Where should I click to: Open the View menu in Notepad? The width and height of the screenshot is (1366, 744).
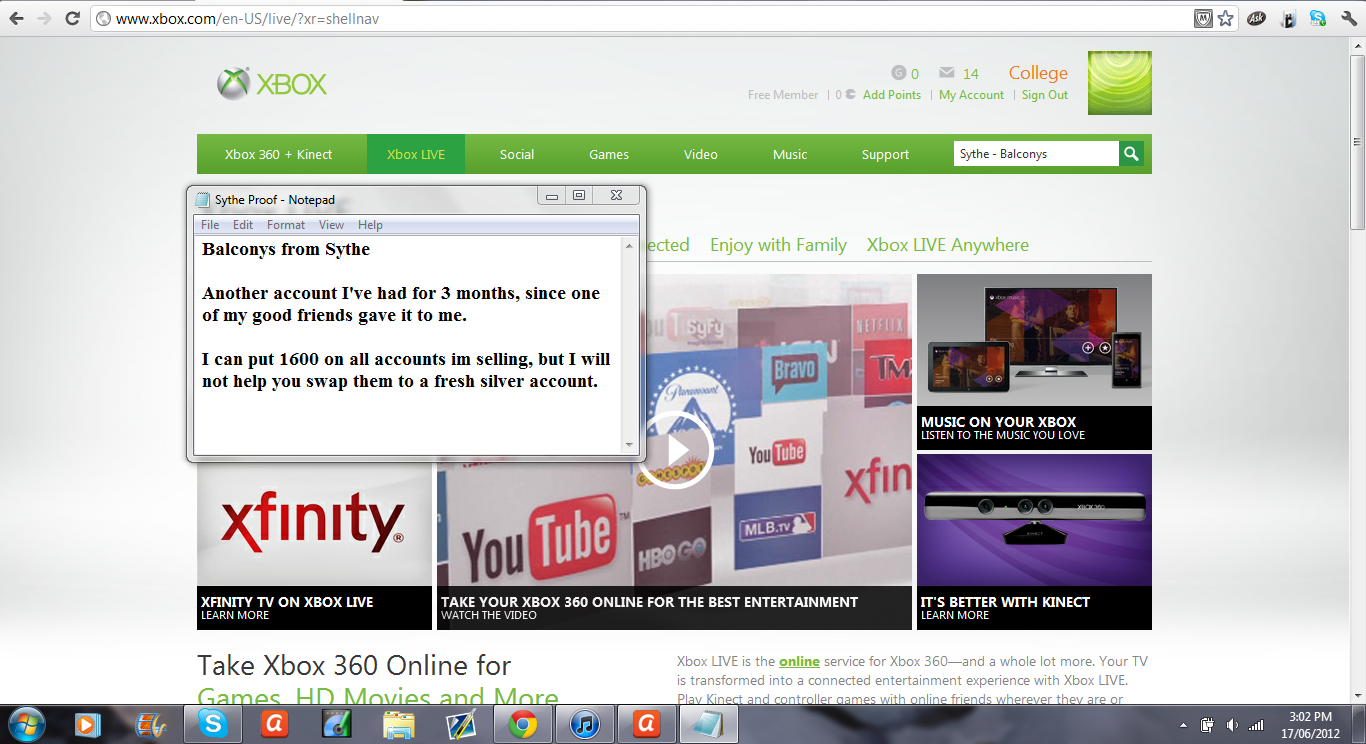point(331,225)
